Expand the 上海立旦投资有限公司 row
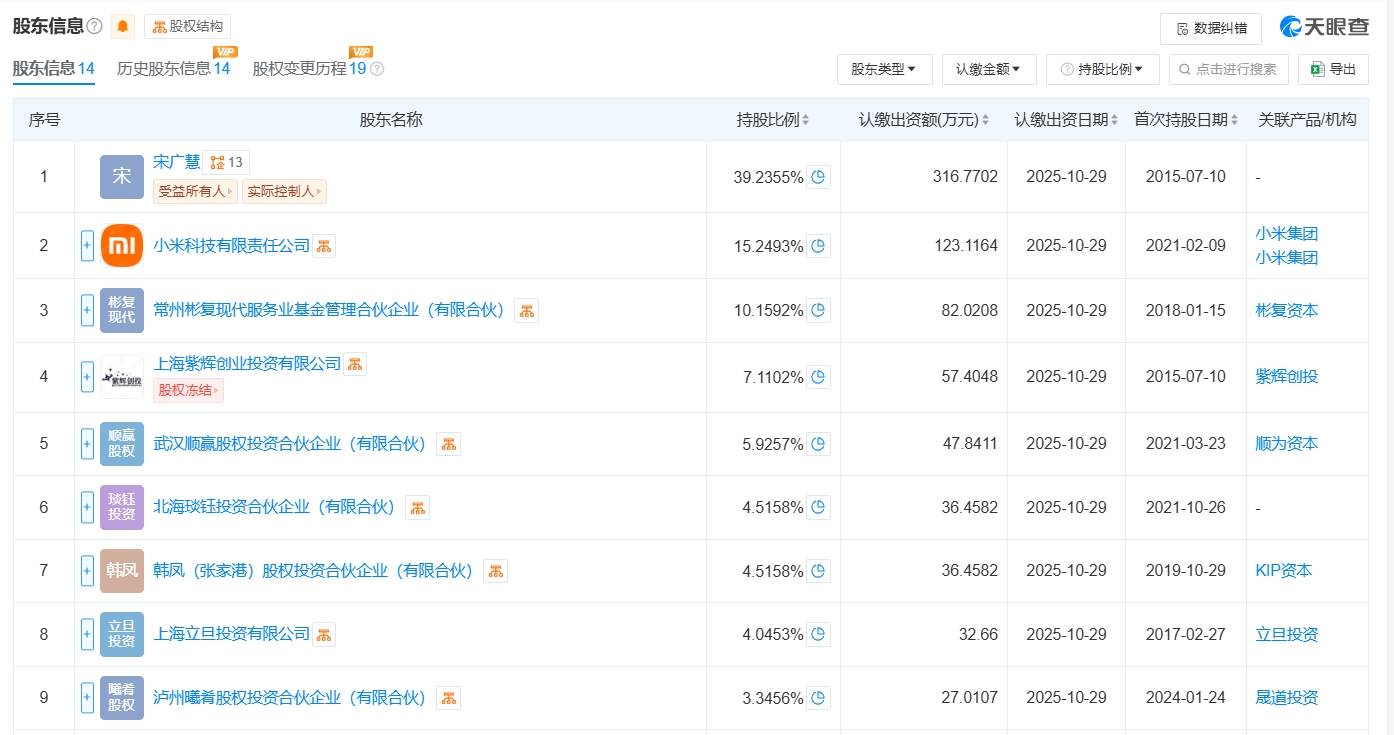 click(x=87, y=635)
